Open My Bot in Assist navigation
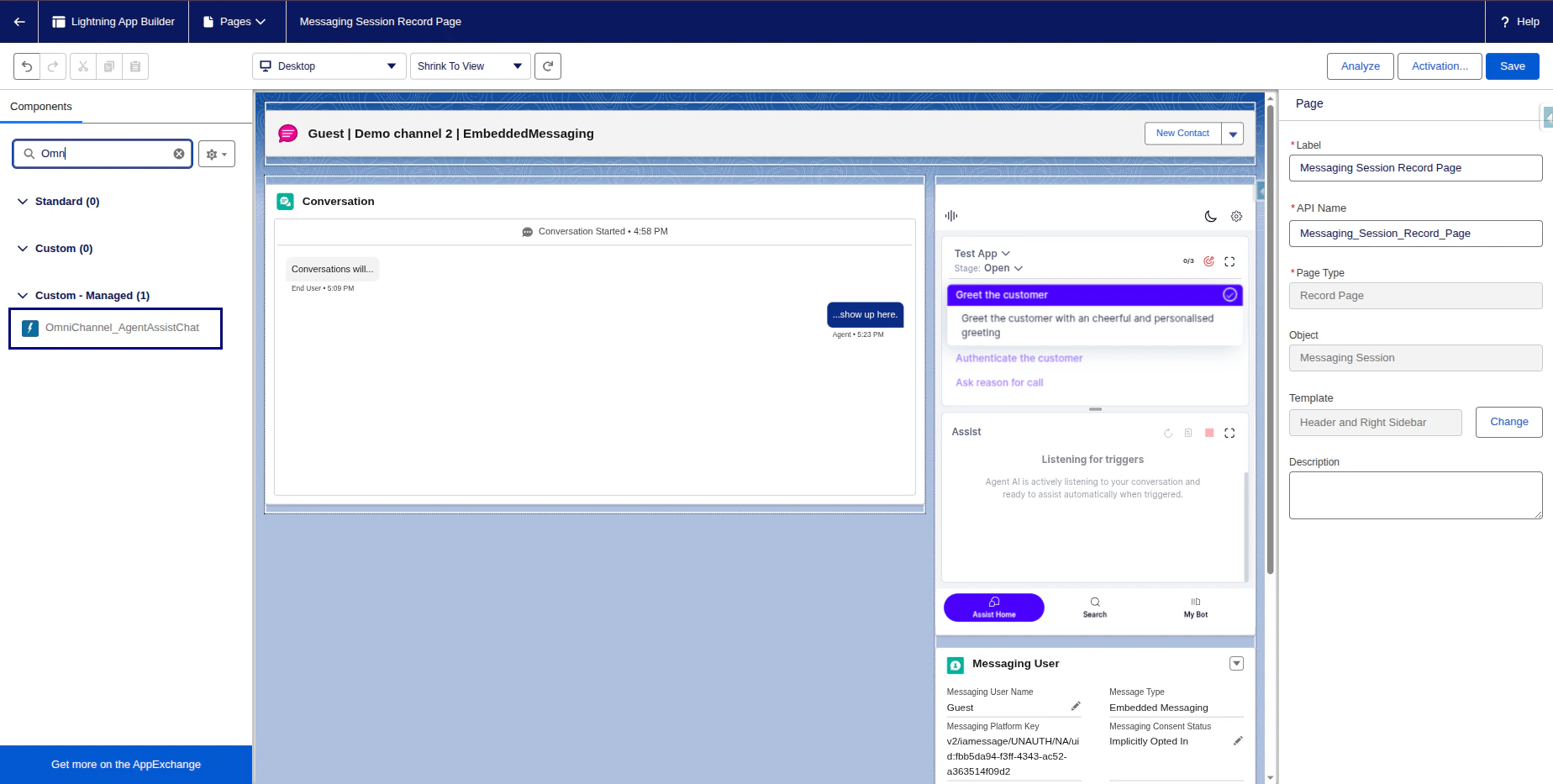This screenshot has width=1553, height=784. click(x=1195, y=607)
